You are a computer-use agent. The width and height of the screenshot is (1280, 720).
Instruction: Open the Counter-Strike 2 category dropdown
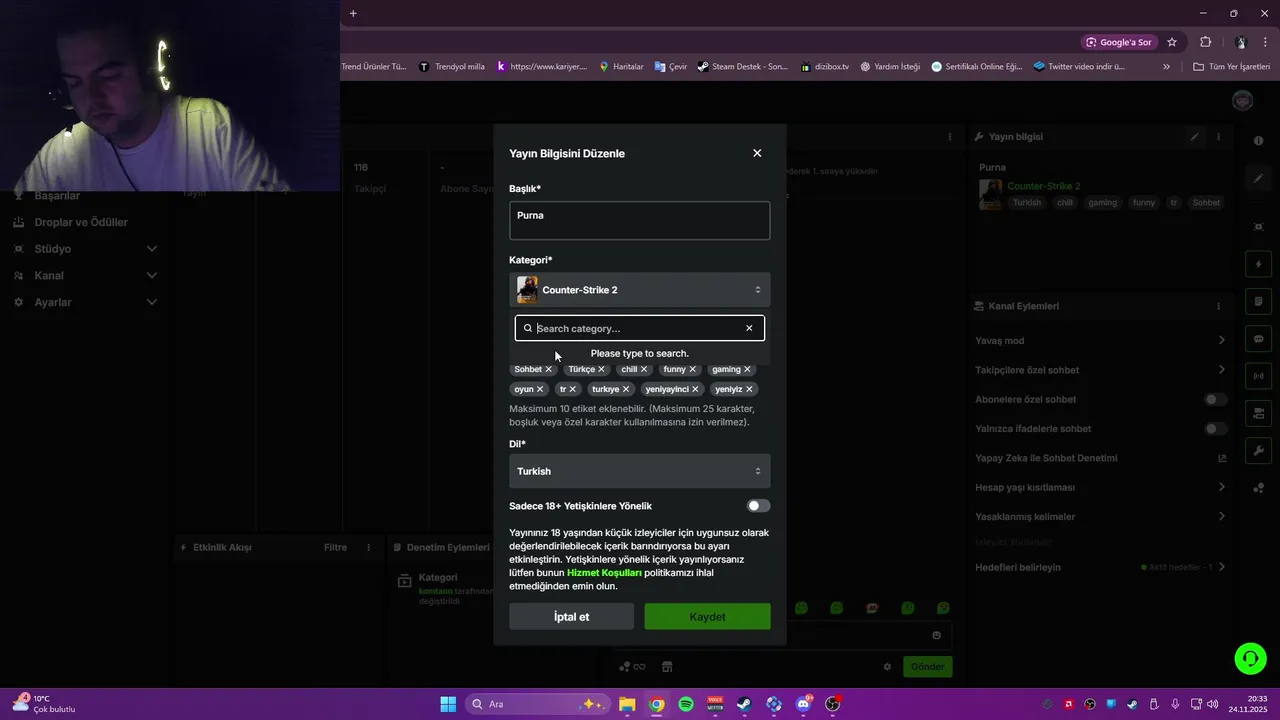(x=640, y=290)
